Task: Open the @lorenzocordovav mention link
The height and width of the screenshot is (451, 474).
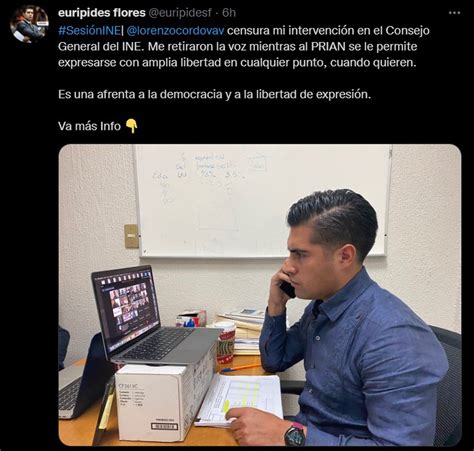Action: tap(175, 30)
